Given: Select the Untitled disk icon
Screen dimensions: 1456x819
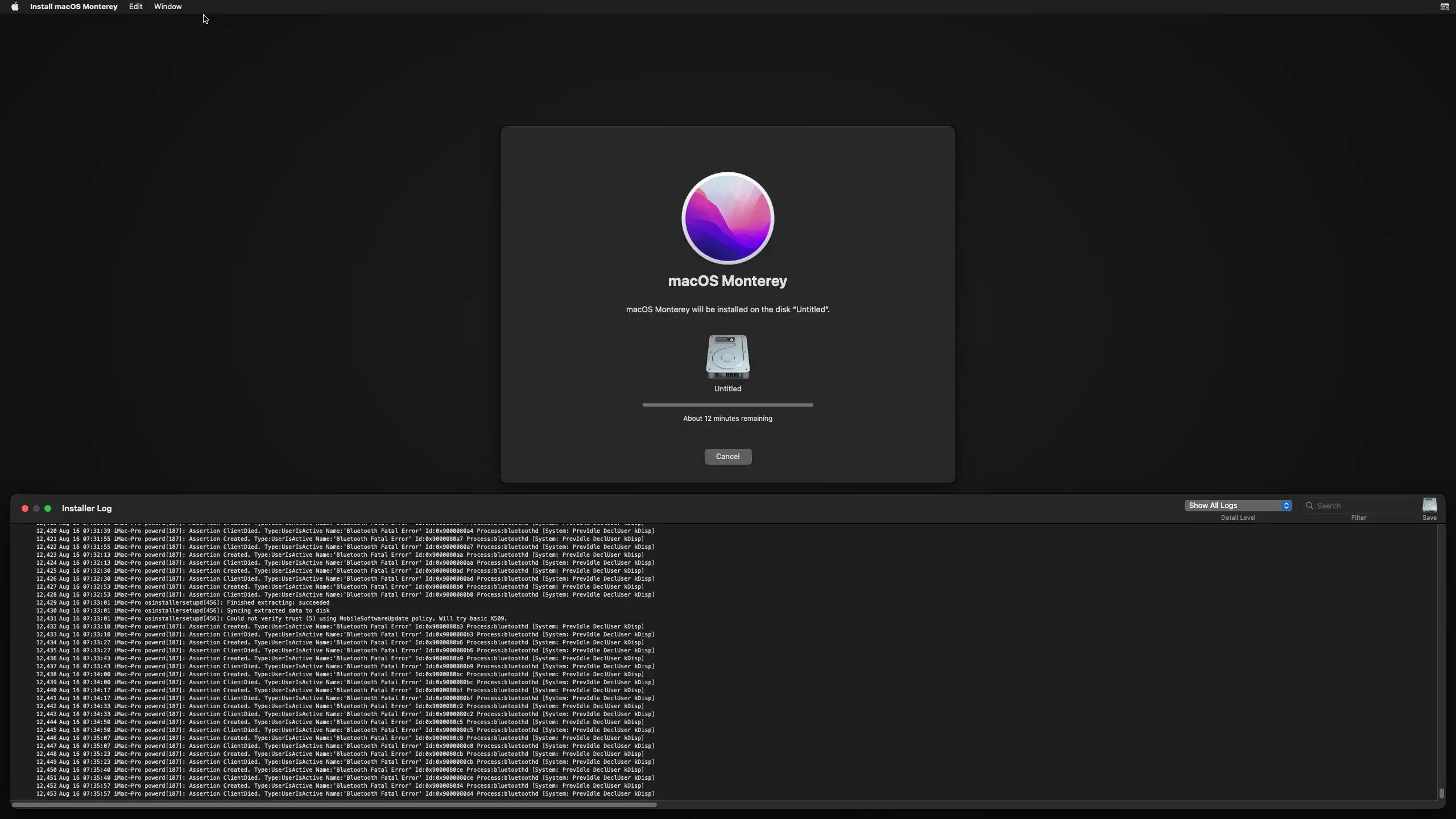Looking at the screenshot, I should pyautogui.click(x=727, y=357).
